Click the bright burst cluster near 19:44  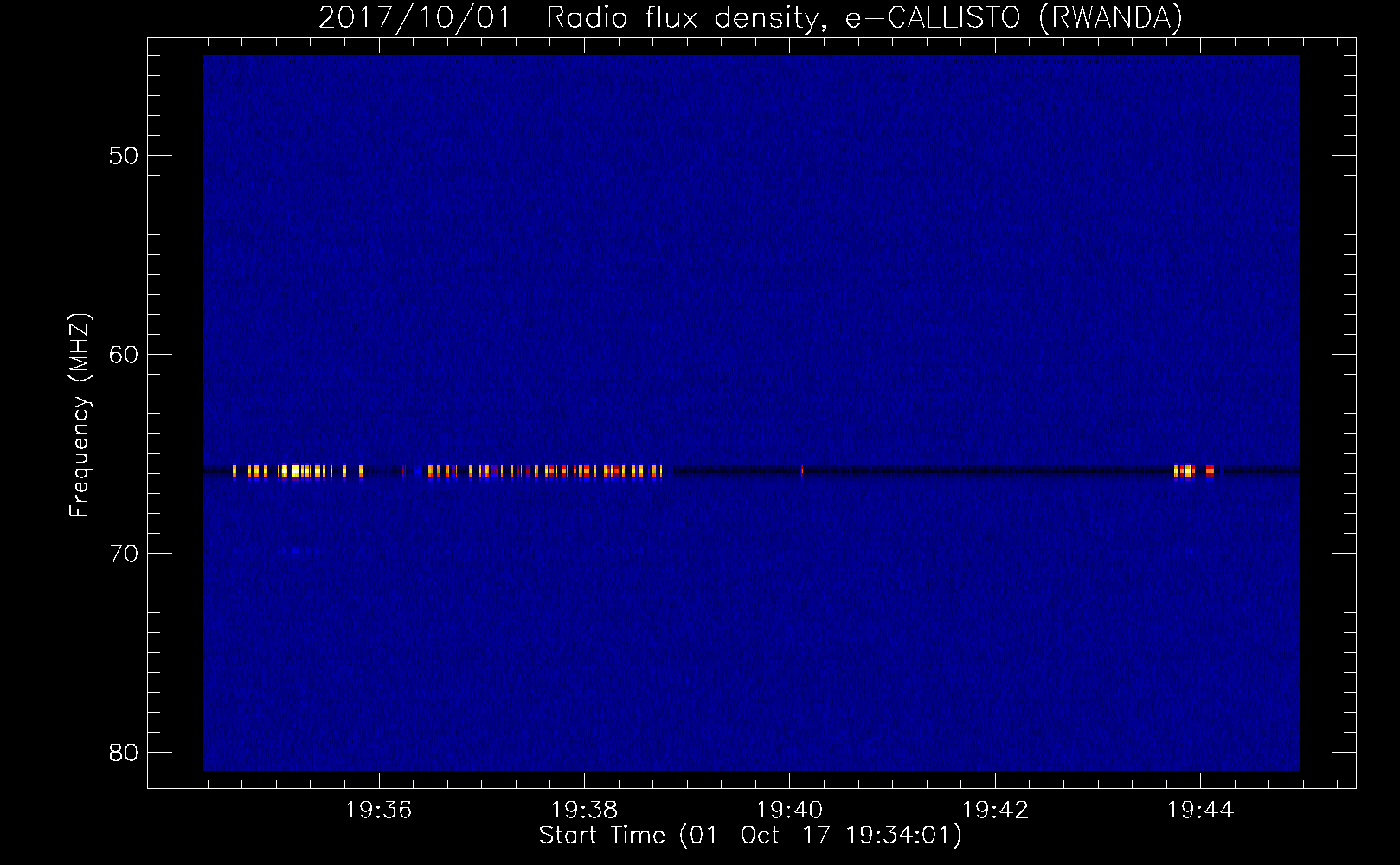(1194, 471)
